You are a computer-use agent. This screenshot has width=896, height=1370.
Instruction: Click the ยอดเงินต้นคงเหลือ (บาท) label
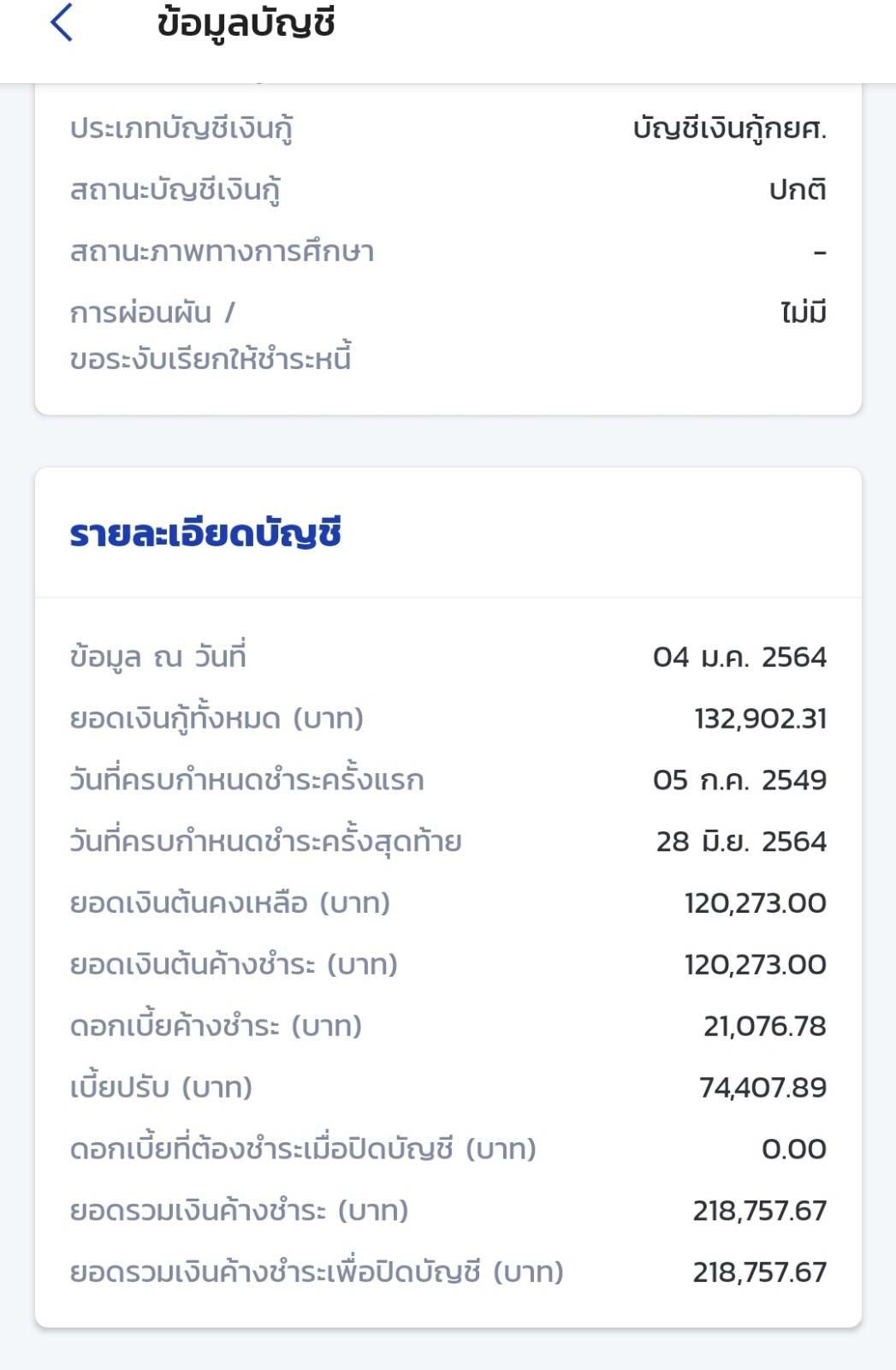pos(229,903)
